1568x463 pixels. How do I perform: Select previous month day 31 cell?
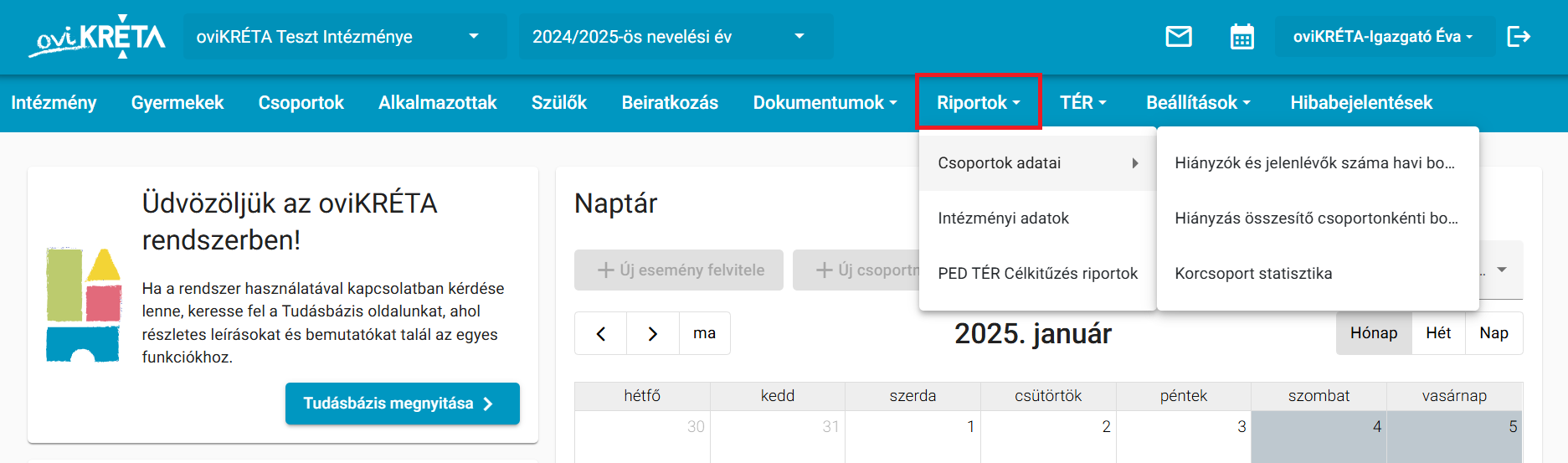[x=778, y=436]
